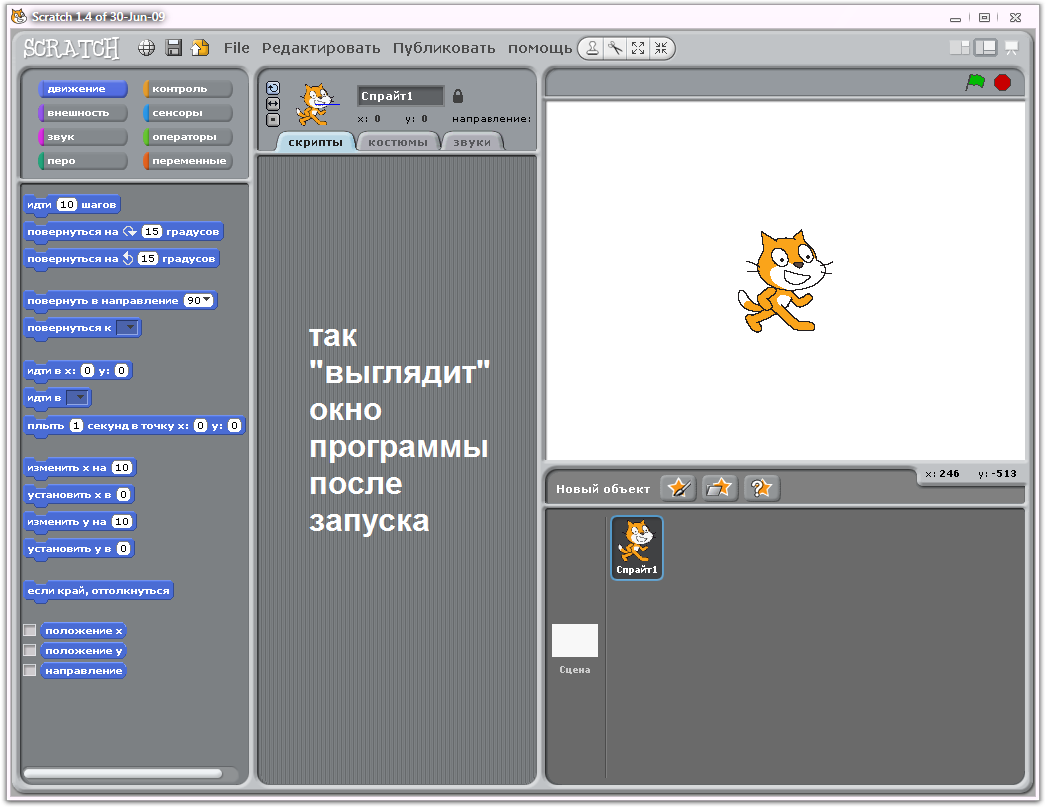Image resolution: width=1046 pixels, height=807 pixels.
Task: Click the globe language icon
Action: point(147,47)
